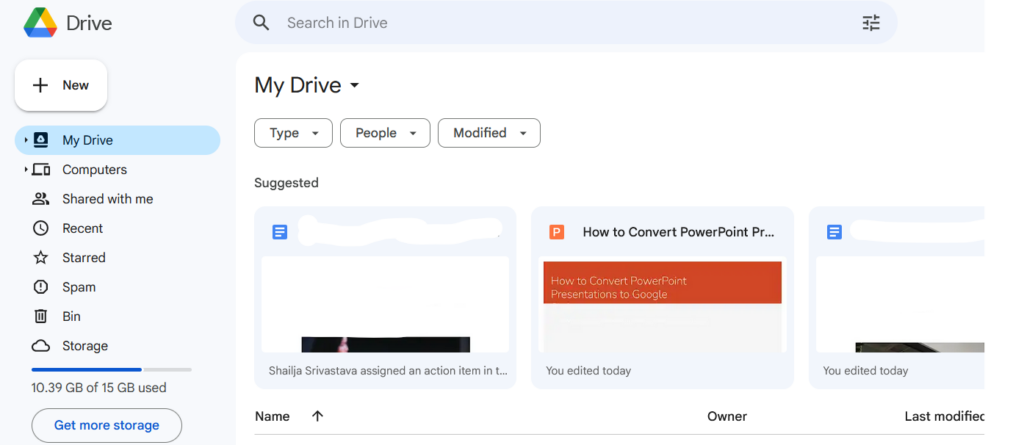Open the Type filter dropdown
Viewport: 1024px width, 445px height.
[x=293, y=133]
